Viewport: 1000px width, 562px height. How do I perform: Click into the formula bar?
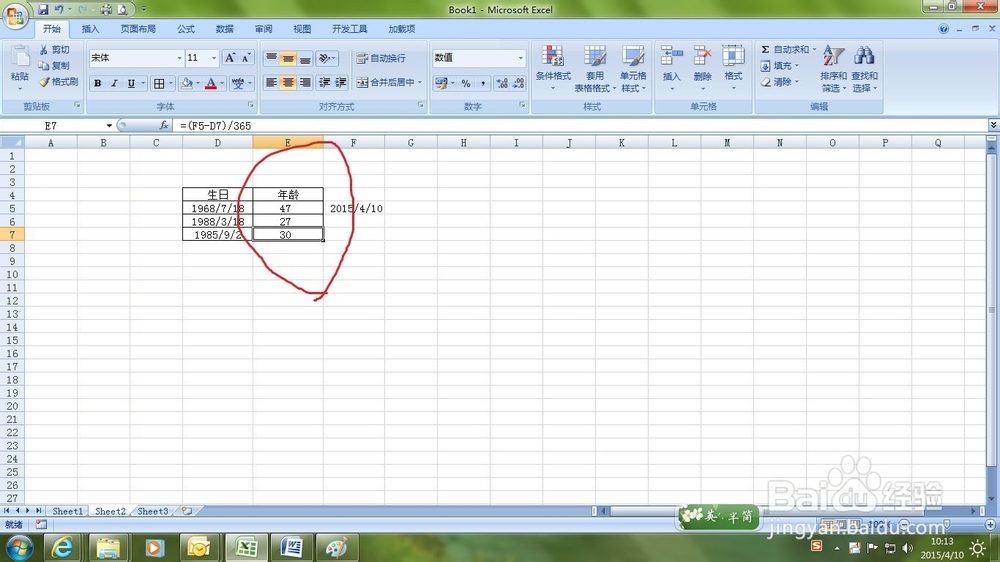tap(580, 126)
